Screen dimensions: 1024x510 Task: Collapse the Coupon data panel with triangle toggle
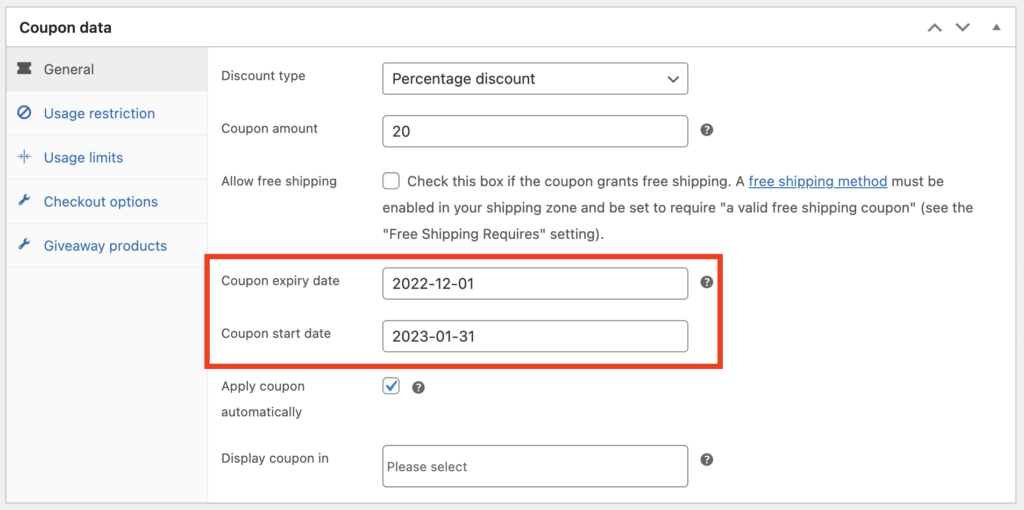pos(996,27)
